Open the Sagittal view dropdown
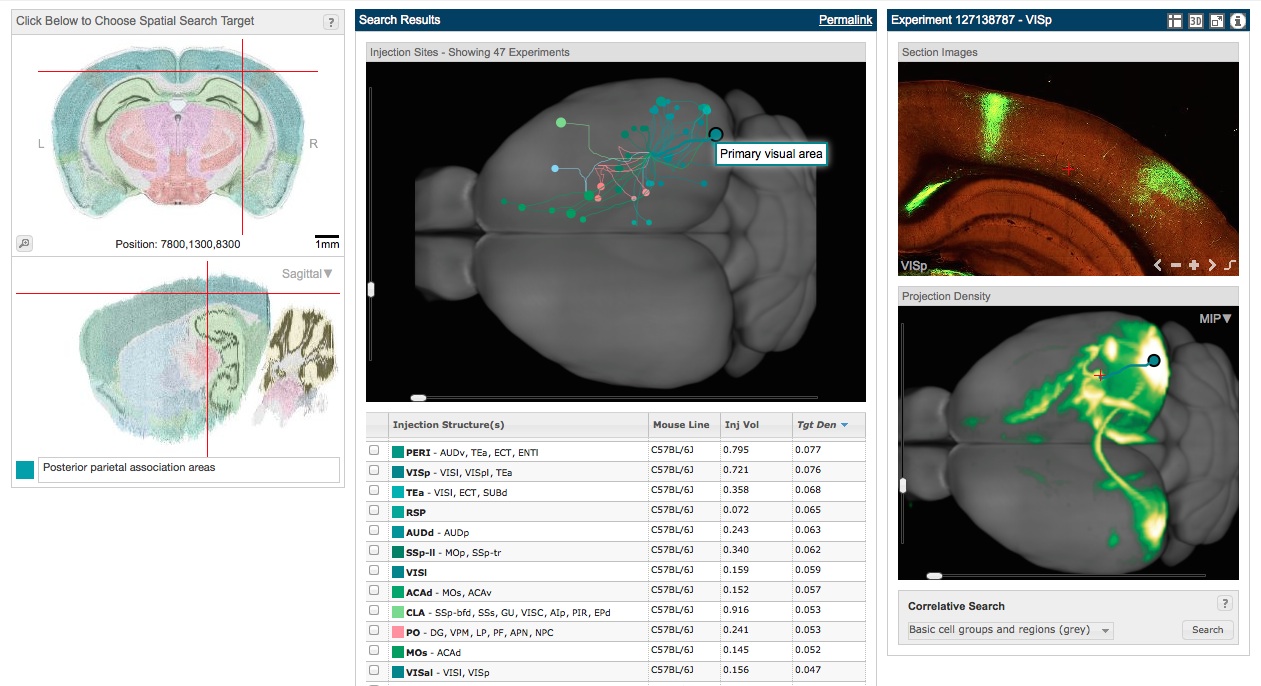The image size is (1261, 686). 307,273
